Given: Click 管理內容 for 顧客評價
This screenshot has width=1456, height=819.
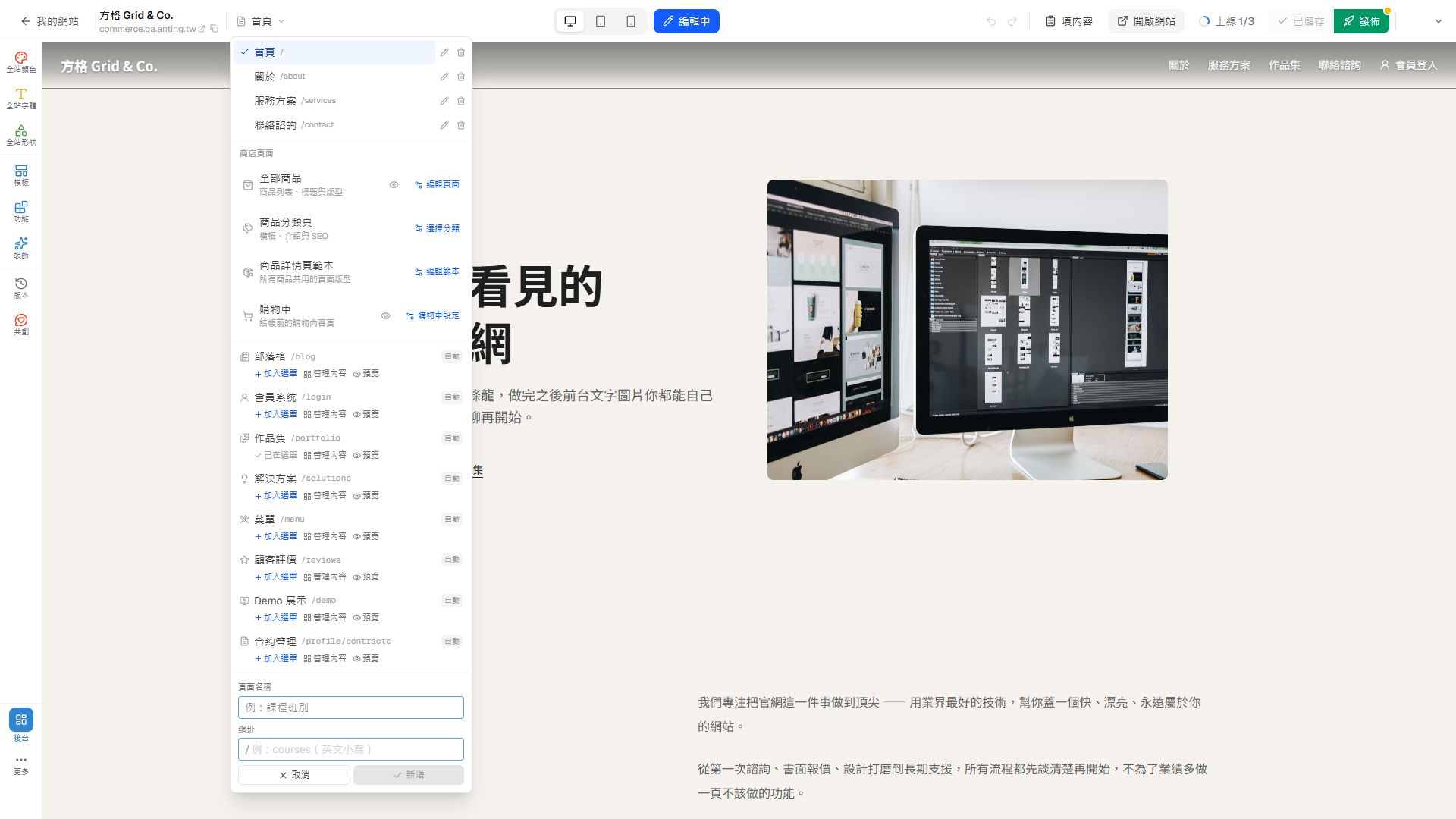Looking at the screenshot, I should click(x=325, y=577).
